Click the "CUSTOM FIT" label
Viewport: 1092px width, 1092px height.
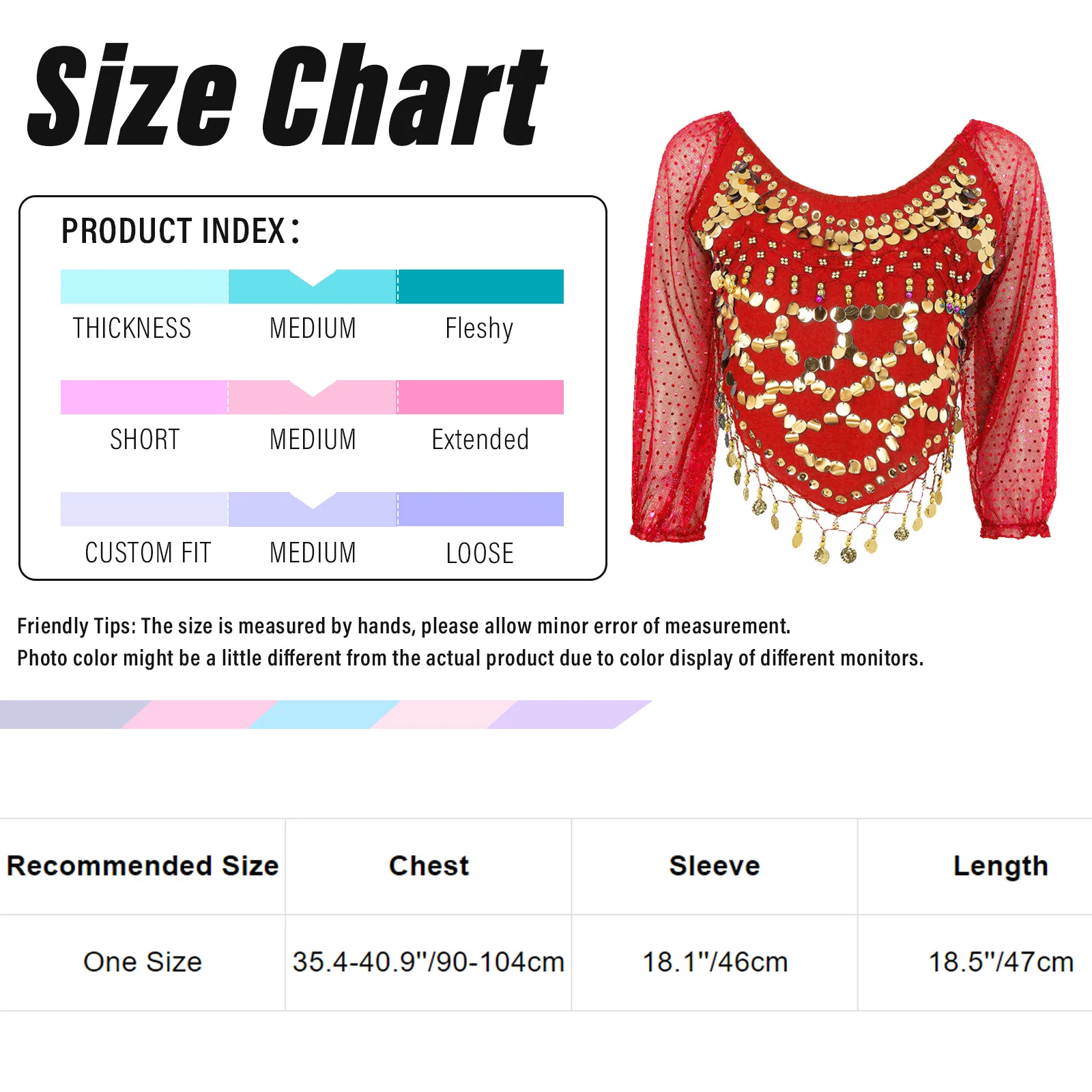(x=148, y=553)
